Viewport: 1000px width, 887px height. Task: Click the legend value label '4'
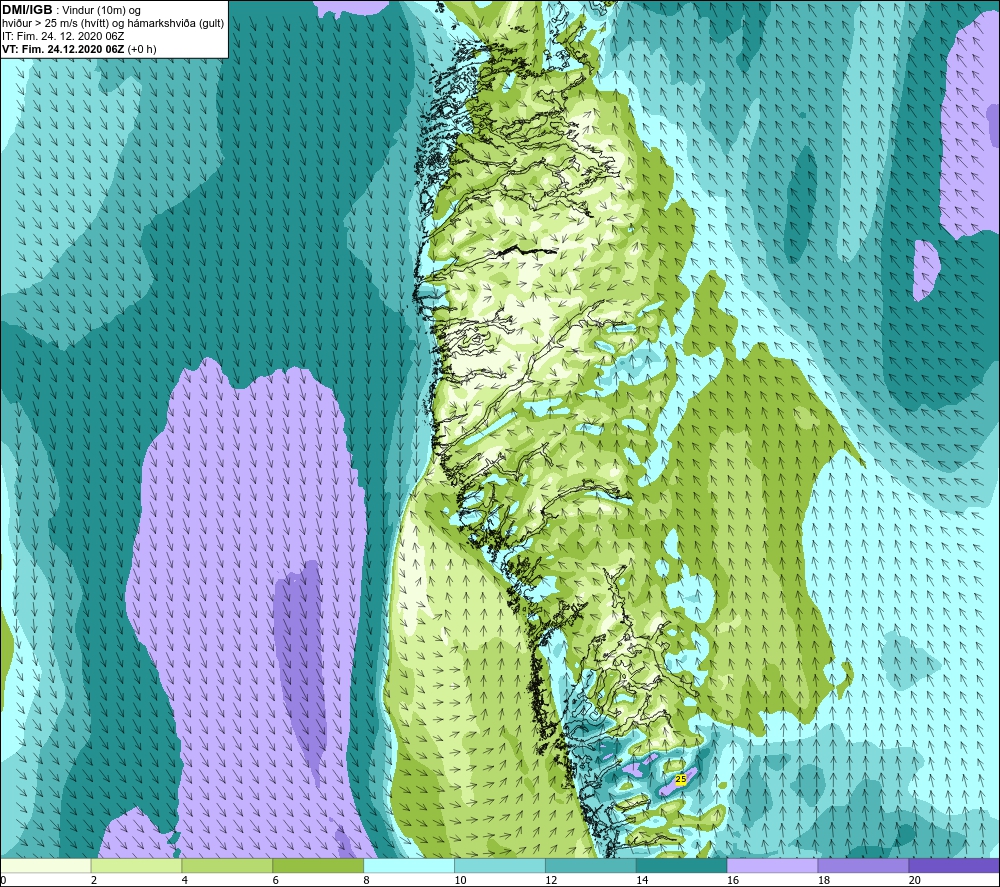click(185, 880)
